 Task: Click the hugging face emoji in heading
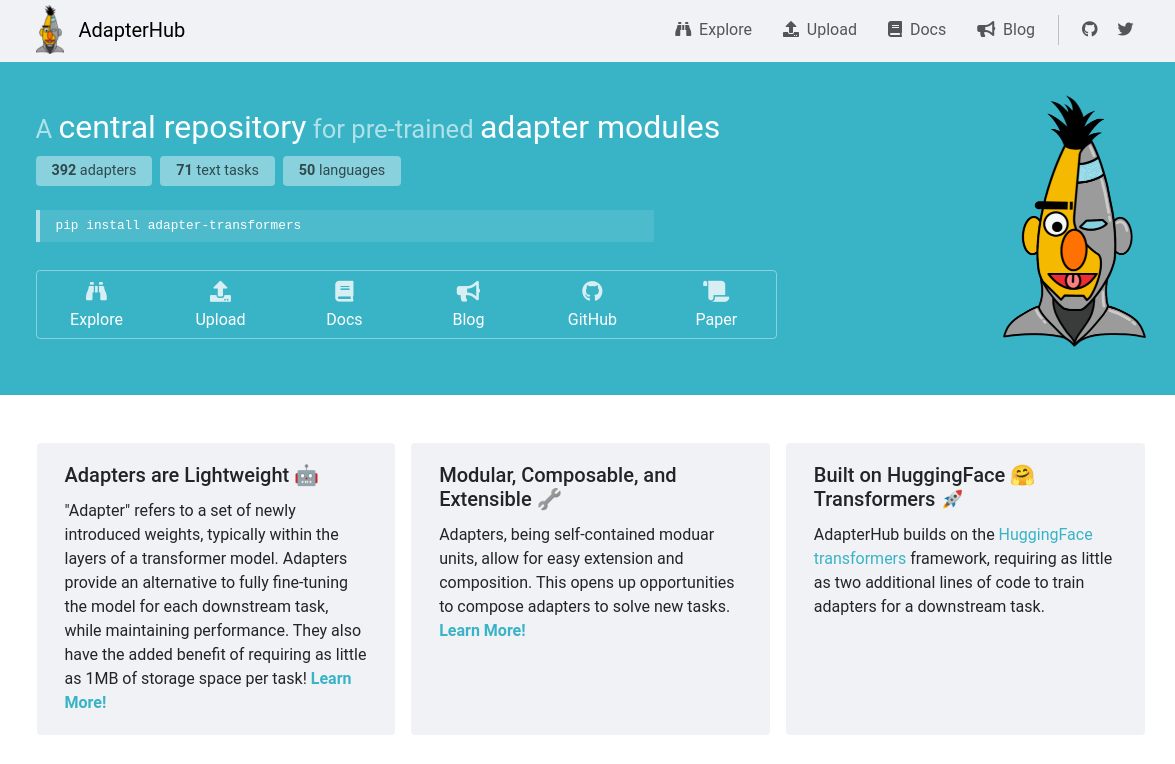(1022, 476)
